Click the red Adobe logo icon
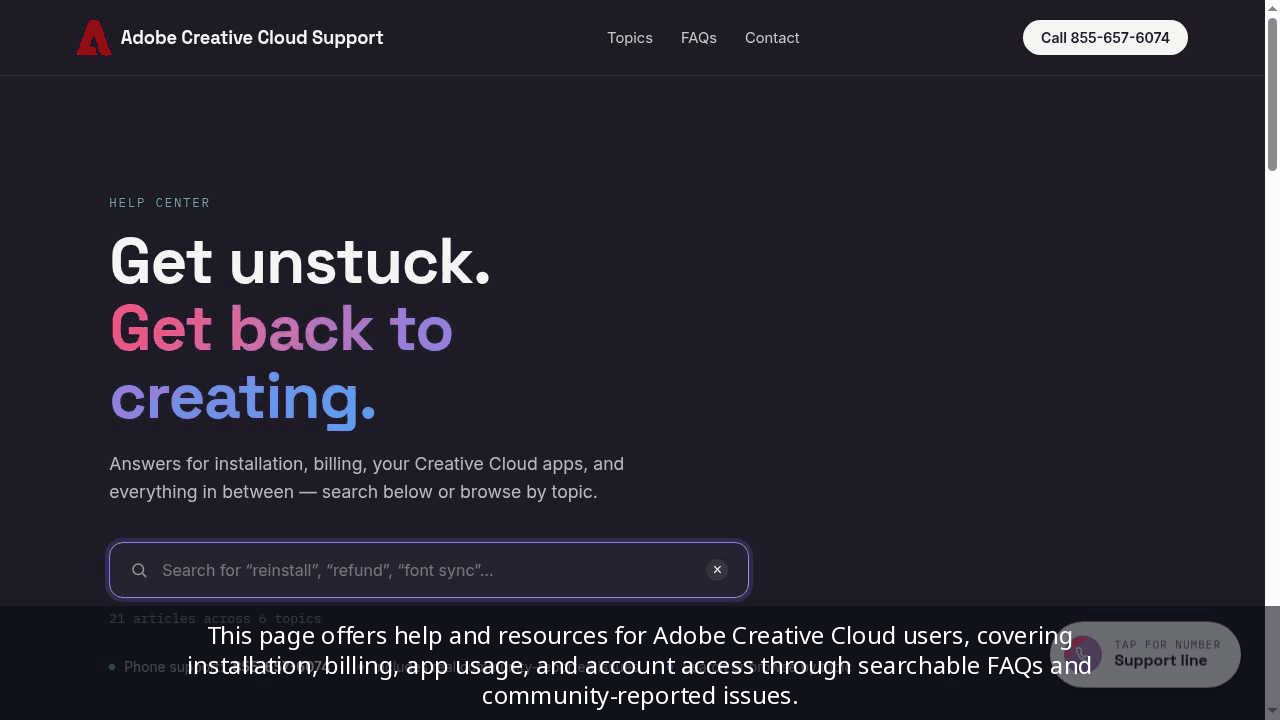 pos(94,38)
